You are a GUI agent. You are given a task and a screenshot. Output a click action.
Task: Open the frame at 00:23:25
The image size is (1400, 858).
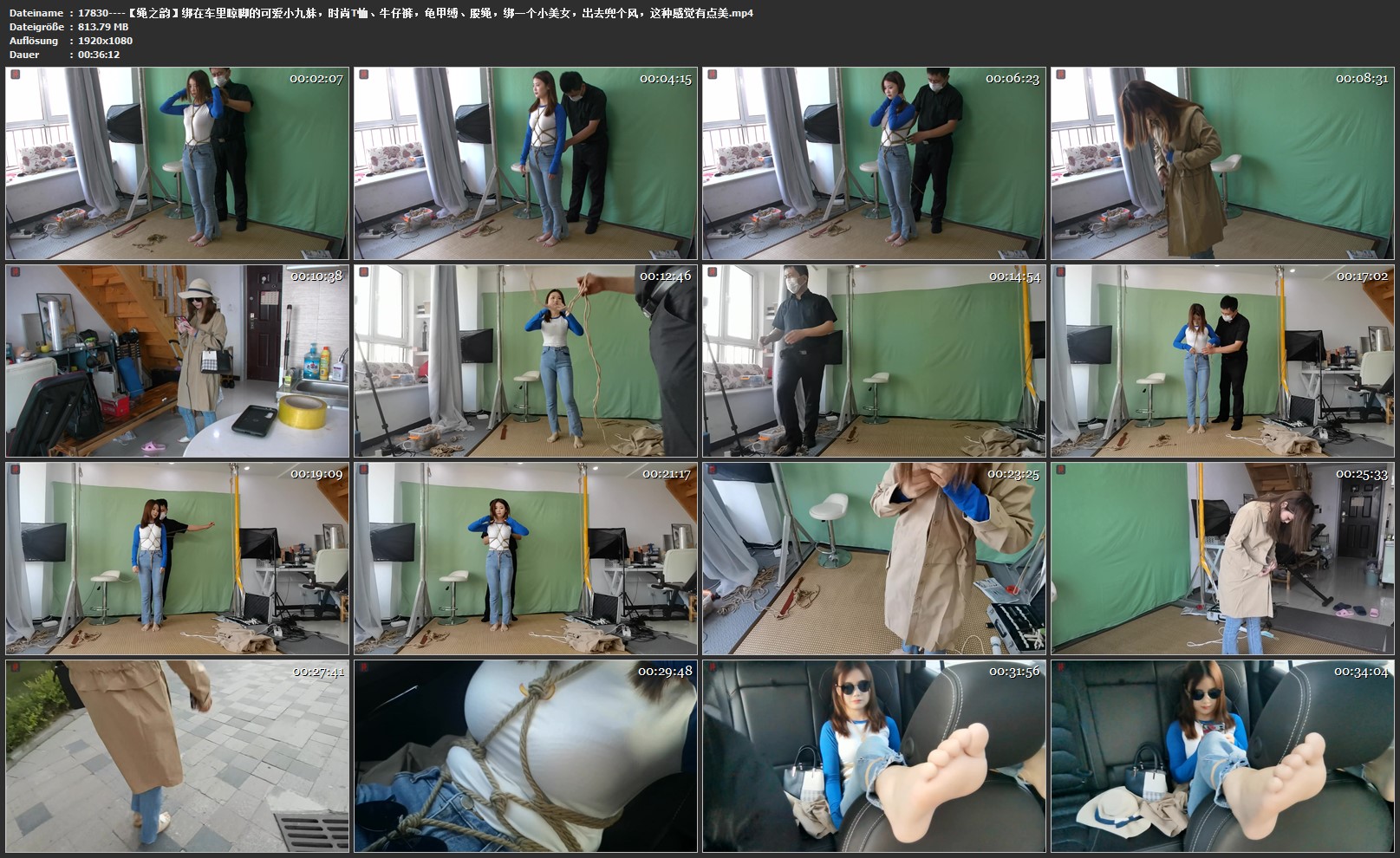pyautogui.click(x=874, y=559)
